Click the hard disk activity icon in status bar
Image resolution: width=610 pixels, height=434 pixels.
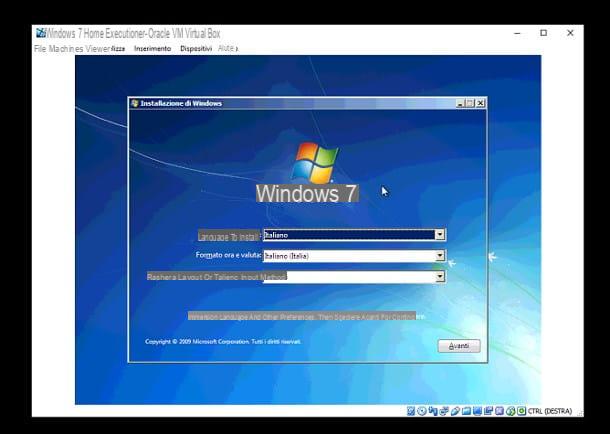click(411, 411)
